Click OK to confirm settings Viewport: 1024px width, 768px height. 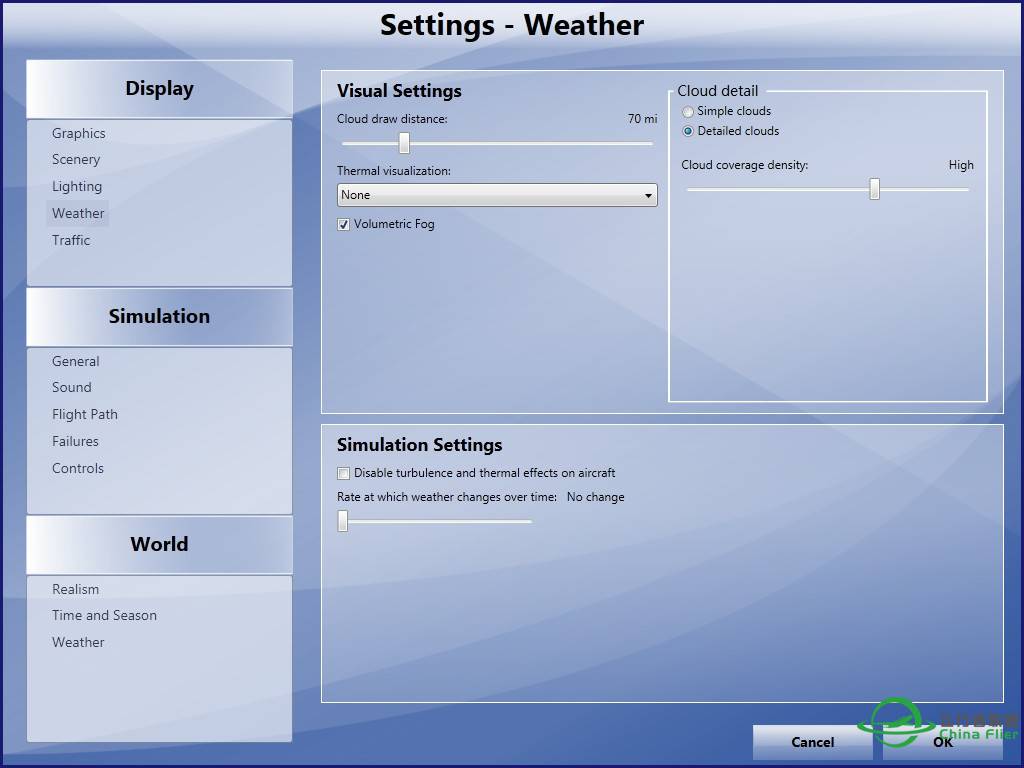tap(942, 742)
